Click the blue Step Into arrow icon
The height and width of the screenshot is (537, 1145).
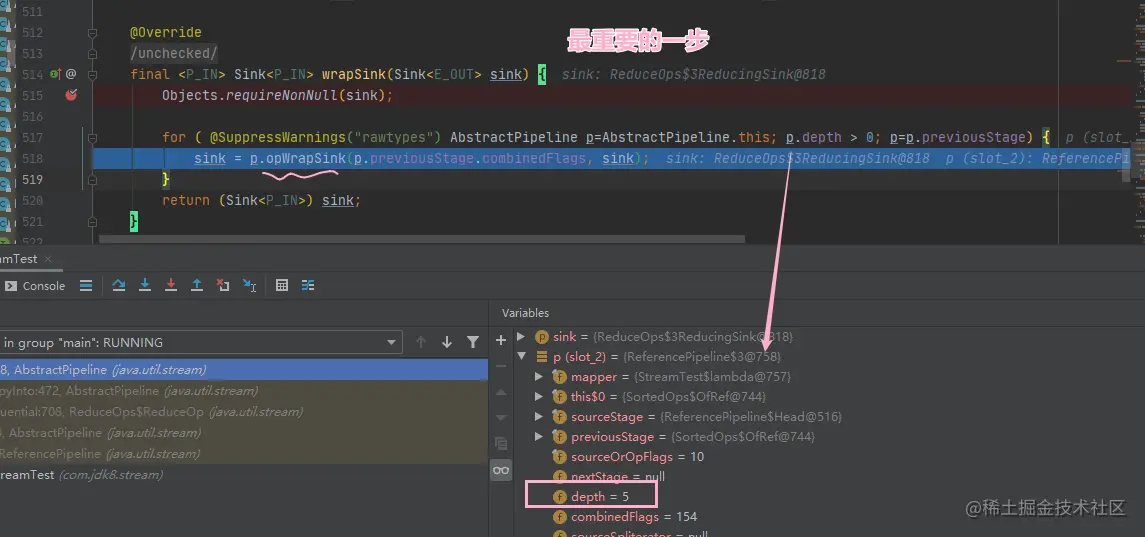tap(145, 286)
